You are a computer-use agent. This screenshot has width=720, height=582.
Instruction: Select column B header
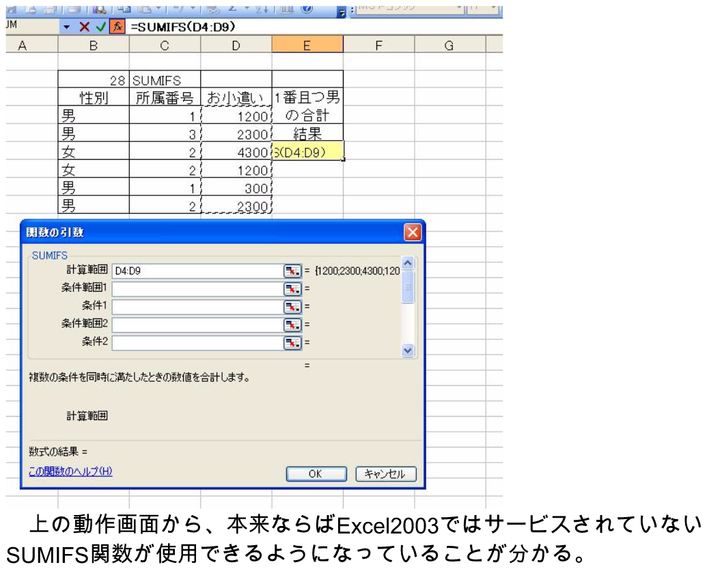click(x=94, y=45)
